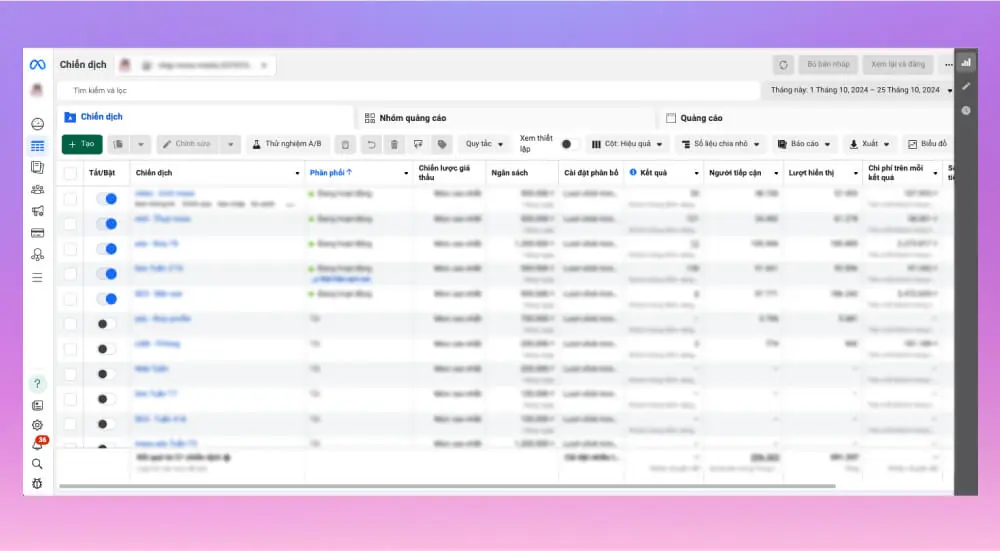The height and width of the screenshot is (551, 1000).
Task: Turn off the first campaign's toggle switch
Action: tap(107, 199)
